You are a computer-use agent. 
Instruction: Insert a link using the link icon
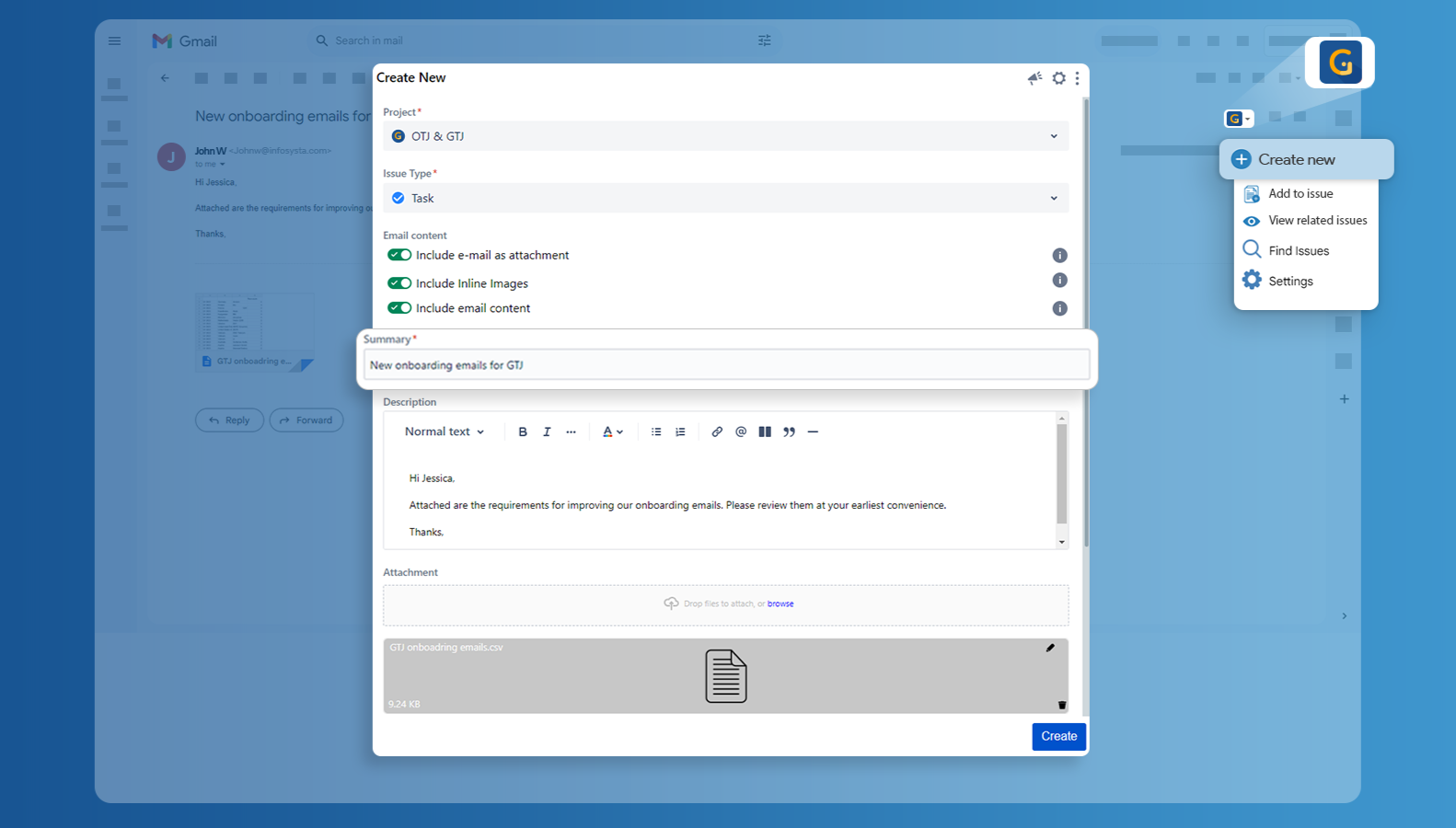[x=717, y=431]
